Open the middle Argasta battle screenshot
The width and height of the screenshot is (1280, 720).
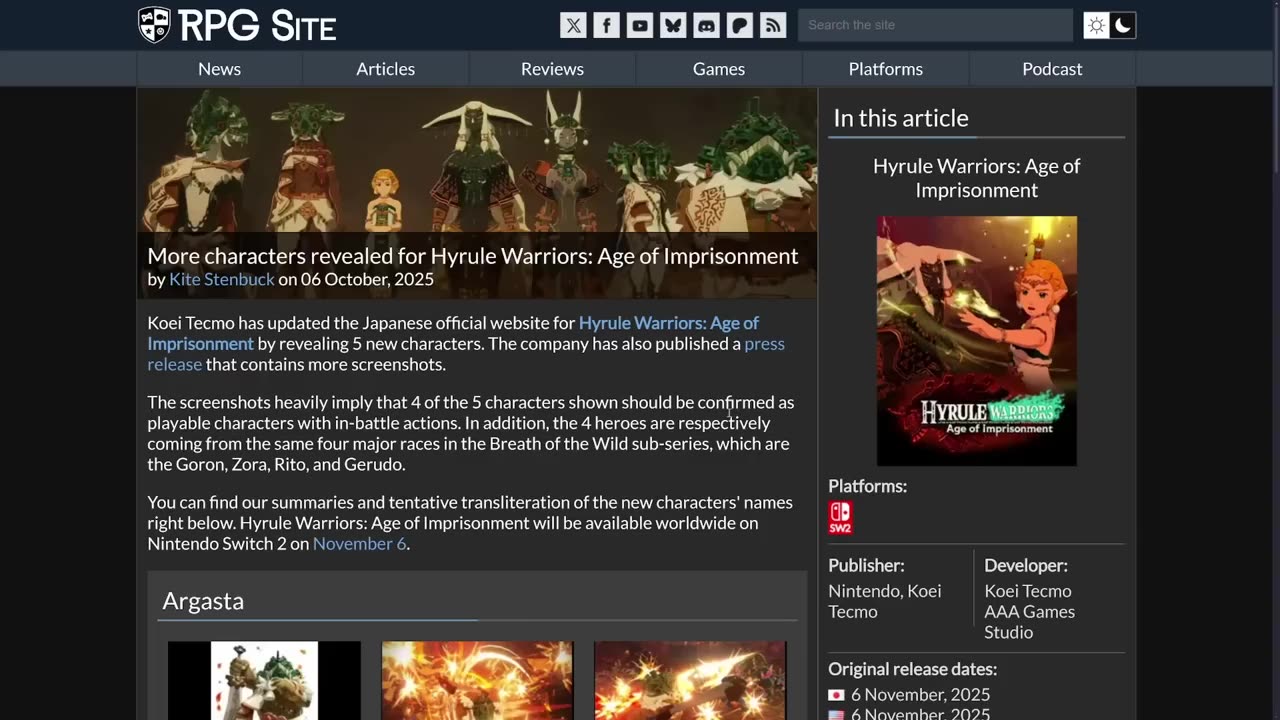[477, 681]
